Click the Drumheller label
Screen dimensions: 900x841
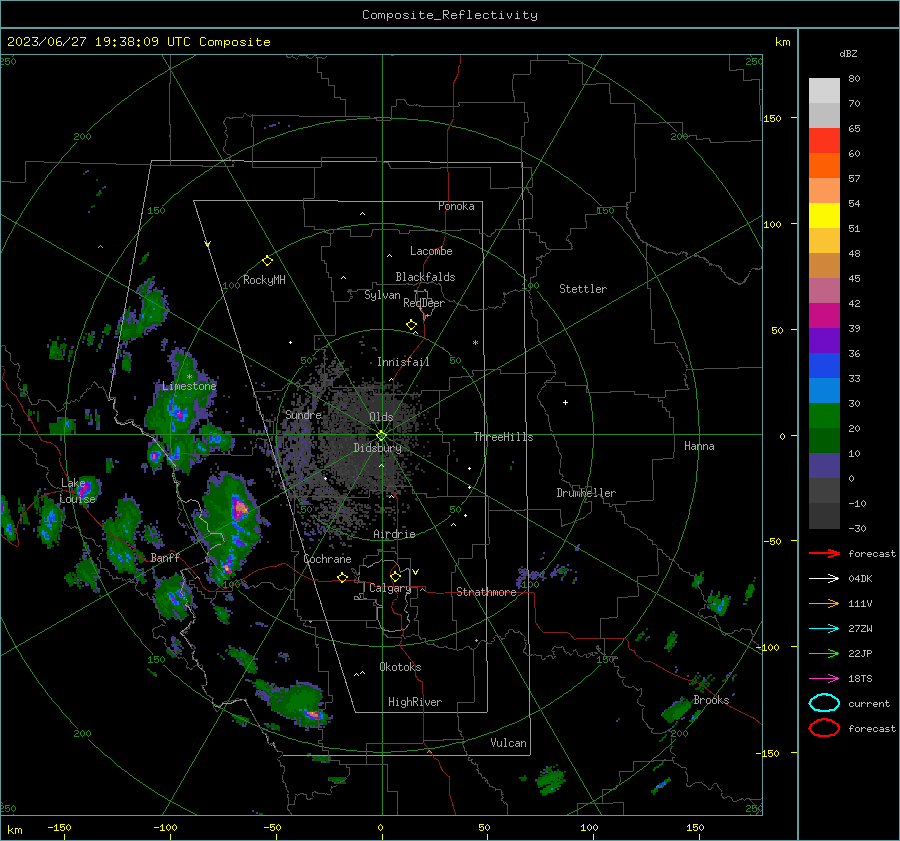pyautogui.click(x=586, y=493)
